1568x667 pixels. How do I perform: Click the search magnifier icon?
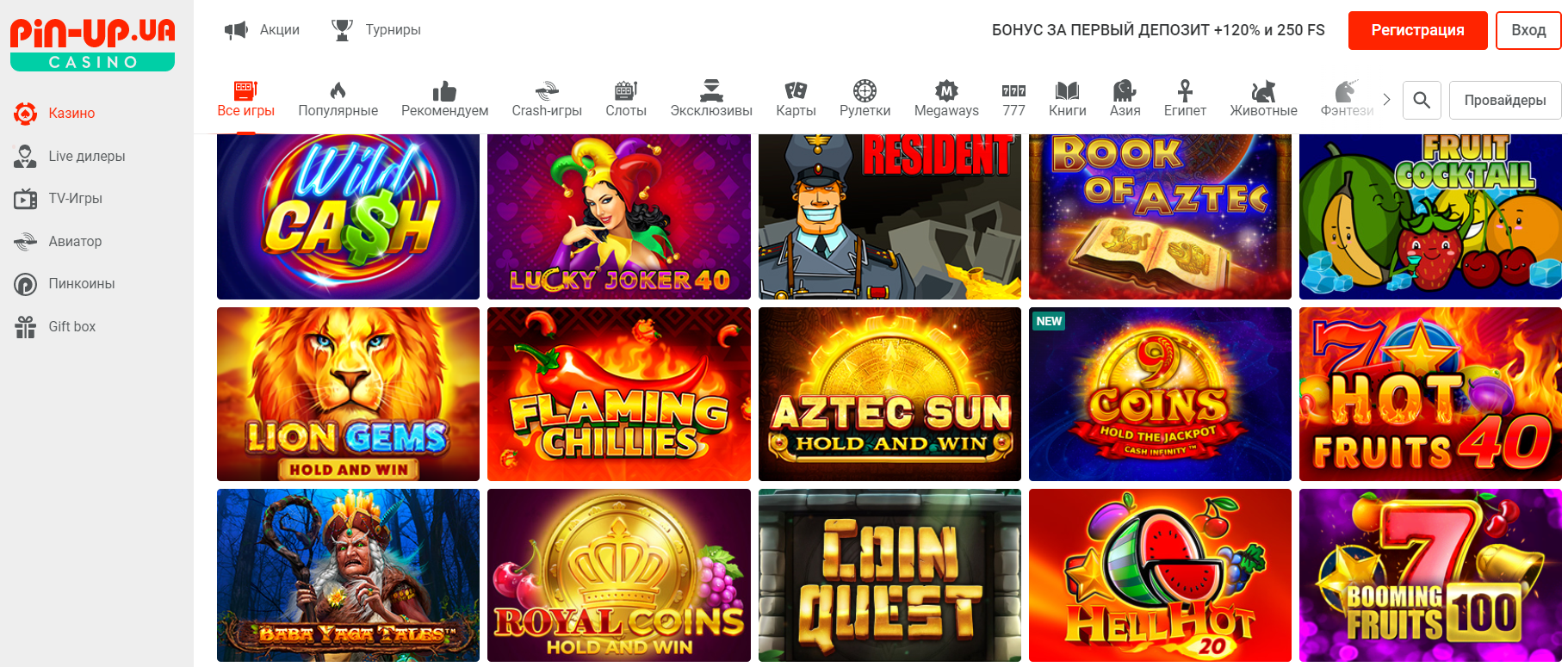click(1422, 101)
